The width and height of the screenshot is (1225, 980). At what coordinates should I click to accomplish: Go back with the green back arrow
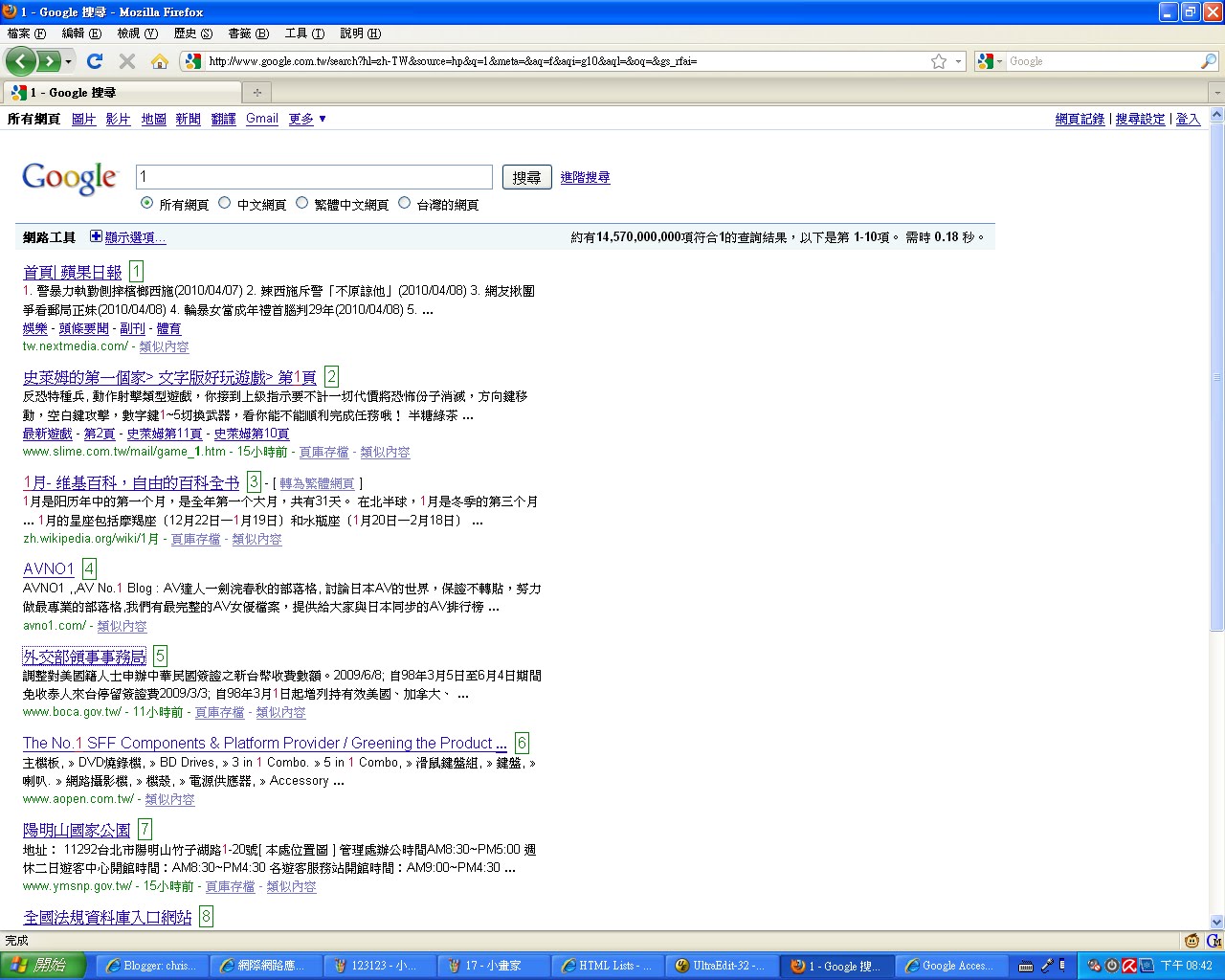21,61
